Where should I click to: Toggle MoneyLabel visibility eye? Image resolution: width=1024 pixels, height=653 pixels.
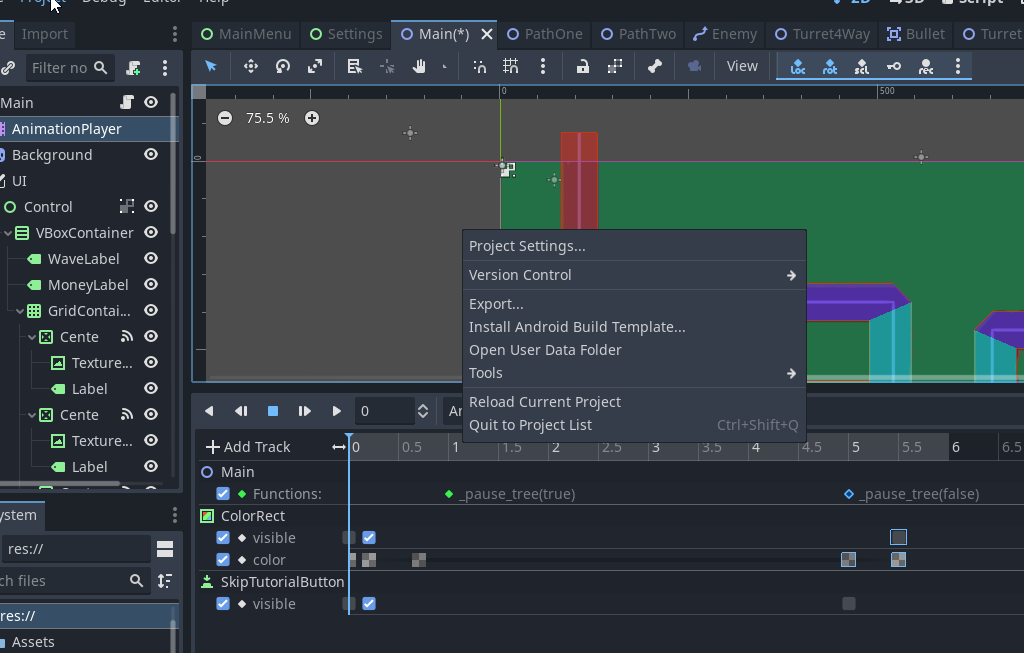pos(151,285)
